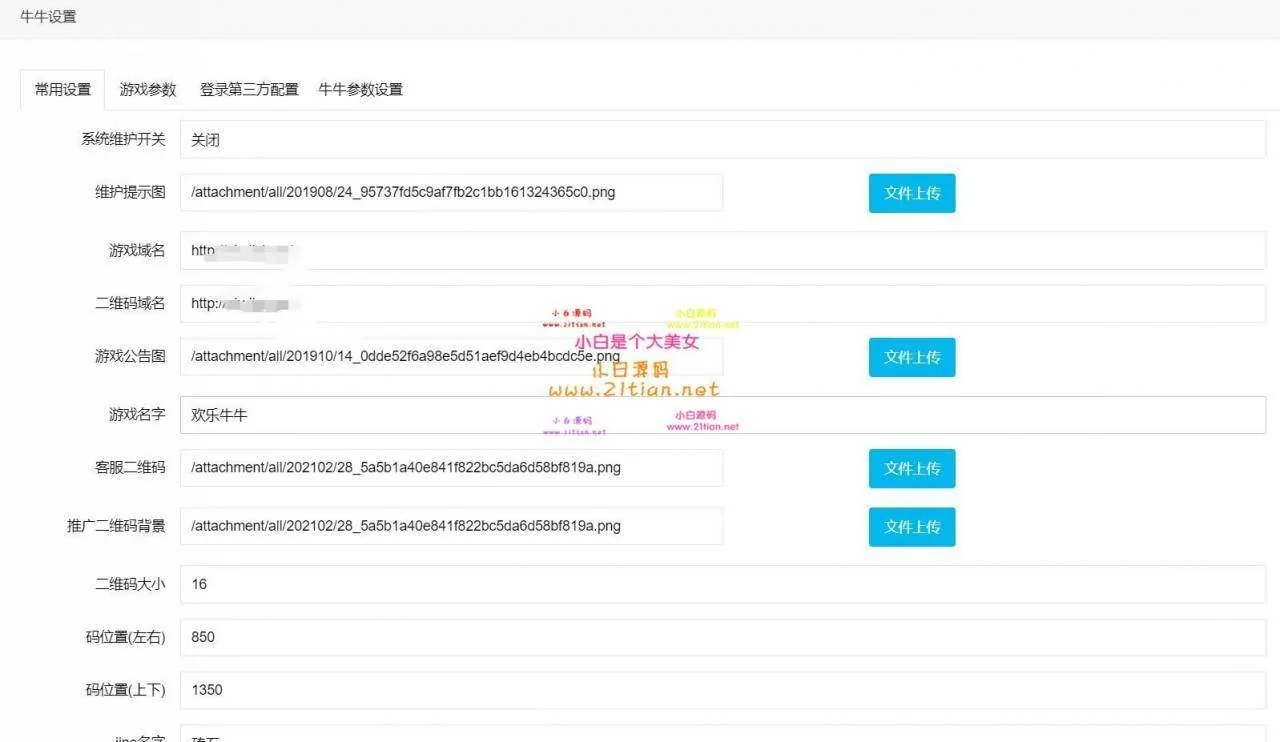This screenshot has width=1280, height=742.
Task: Switch to the 常用设置 tab
Action: 63,90
